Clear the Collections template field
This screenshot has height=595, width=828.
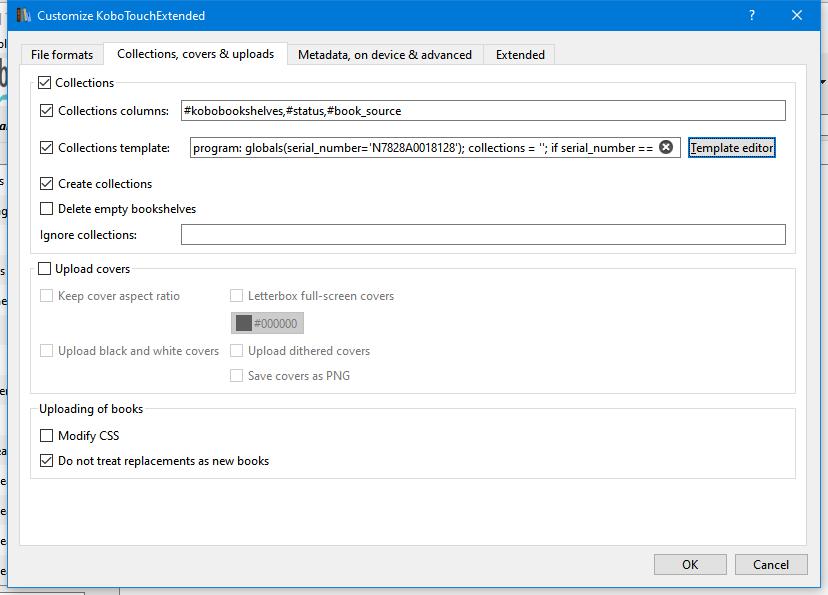click(x=666, y=147)
